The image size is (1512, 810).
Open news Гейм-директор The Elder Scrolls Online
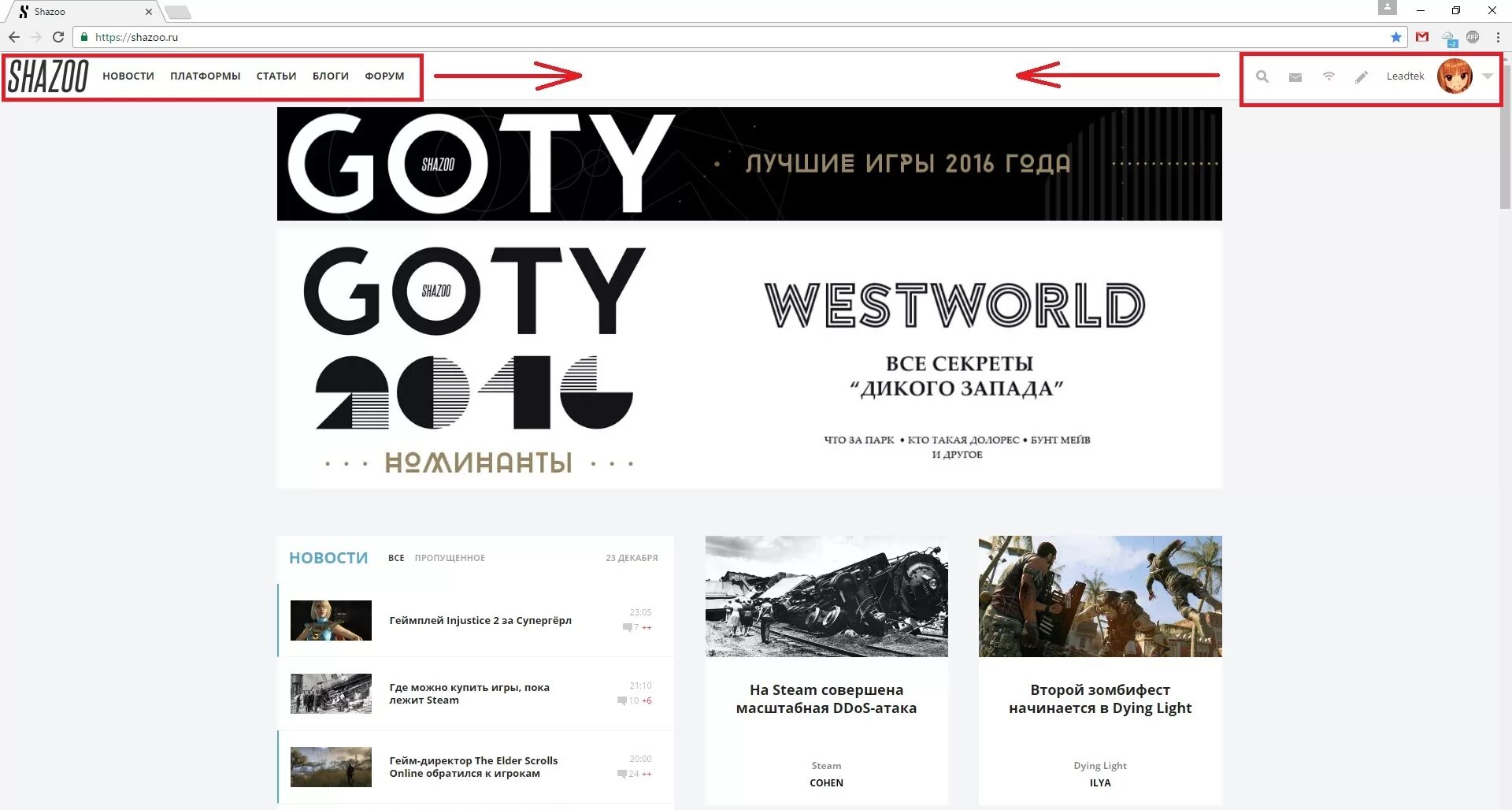(473, 767)
